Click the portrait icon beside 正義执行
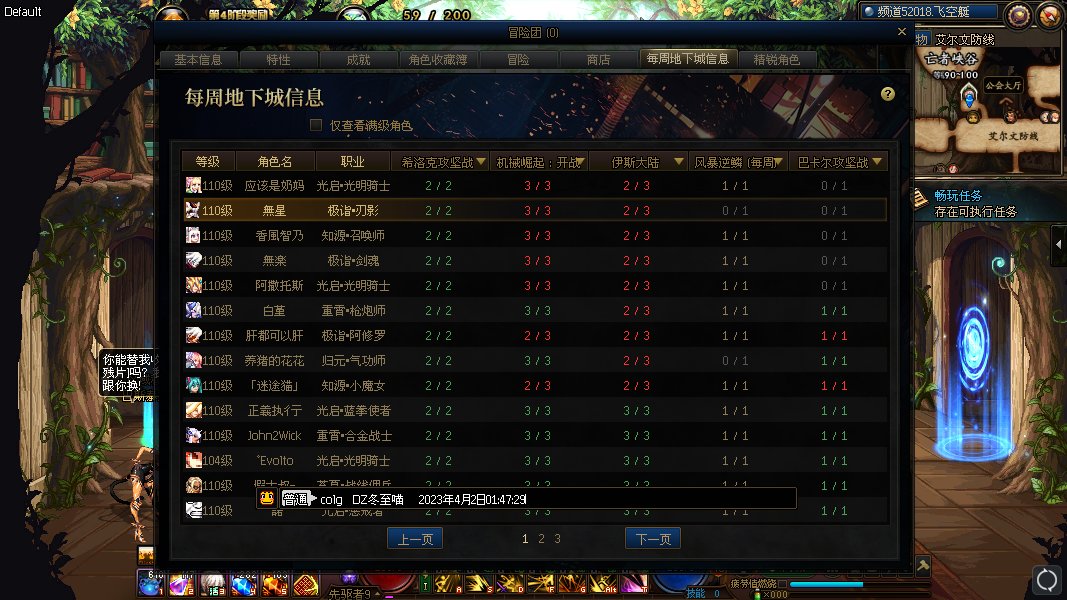Image resolution: width=1067 pixels, height=600 pixels. [x=193, y=410]
